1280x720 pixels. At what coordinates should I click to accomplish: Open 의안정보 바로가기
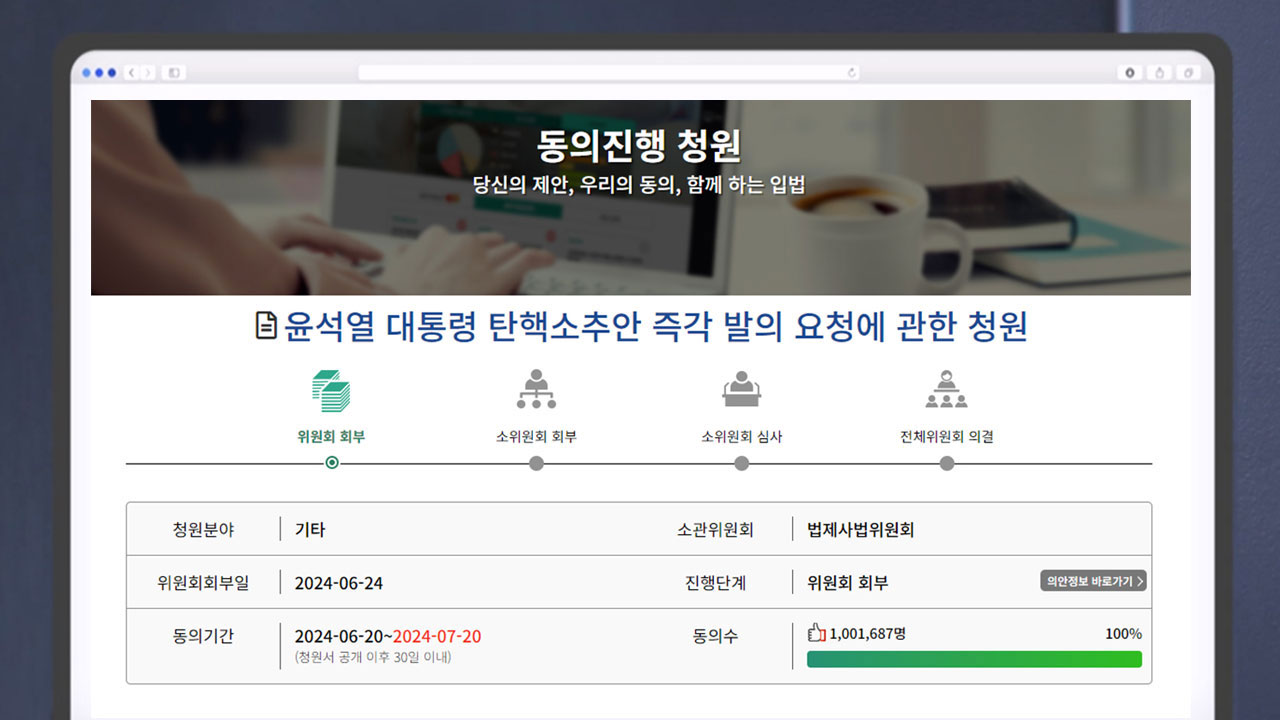click(1092, 581)
